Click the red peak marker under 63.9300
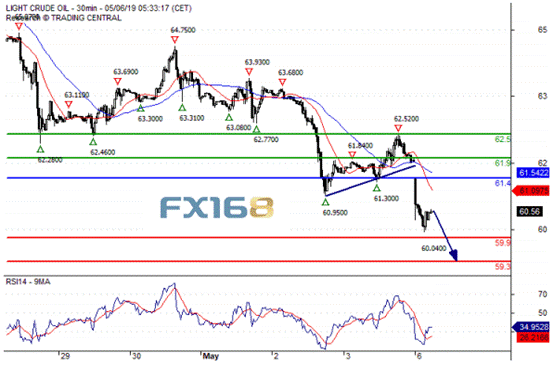Viewport: 554px width, 366px height. (x=249, y=72)
